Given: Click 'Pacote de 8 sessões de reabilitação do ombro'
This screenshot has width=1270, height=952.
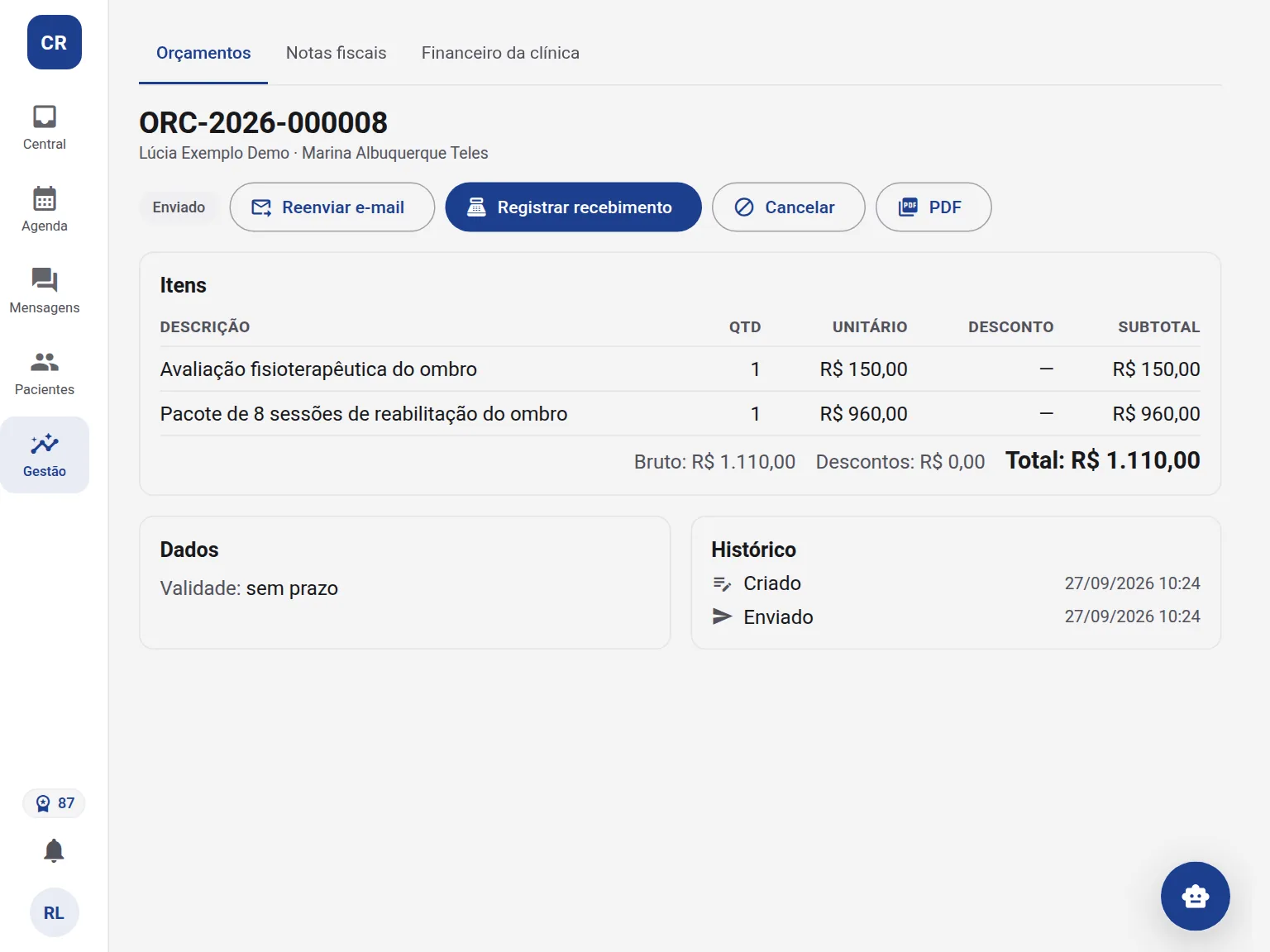Looking at the screenshot, I should pos(364,414).
